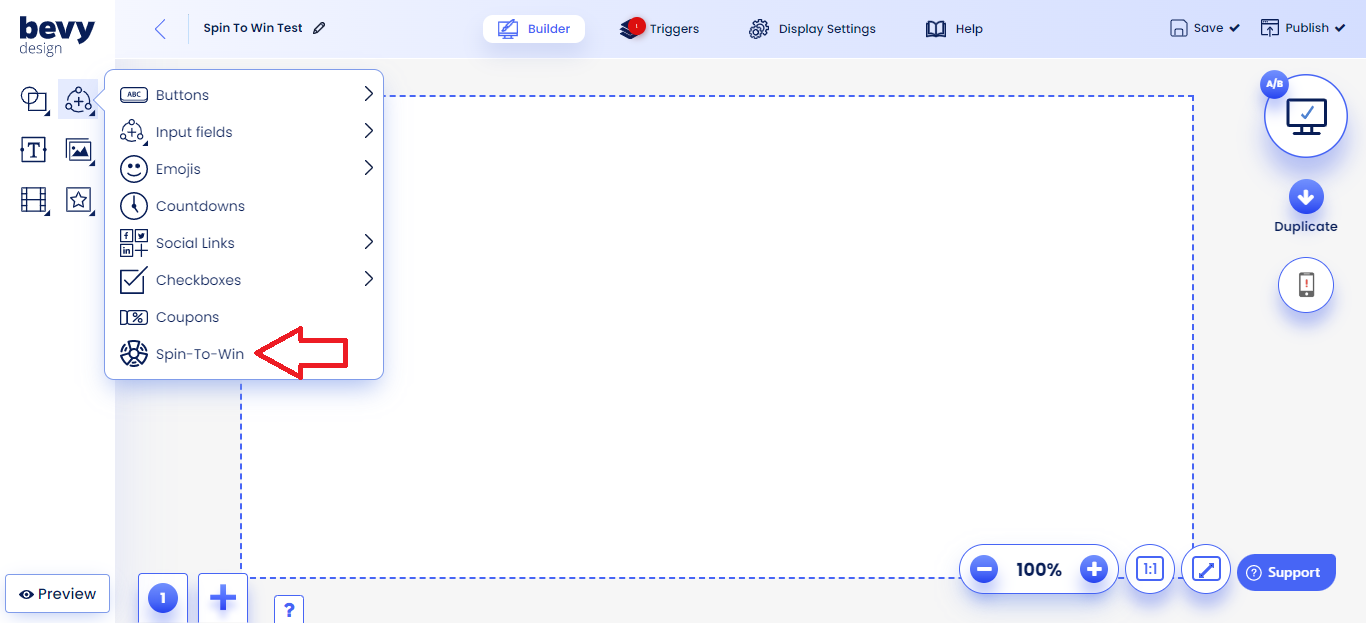Image resolution: width=1366 pixels, height=623 pixels.
Task: Click the Add Elements crosshair icon
Action: (x=79, y=99)
